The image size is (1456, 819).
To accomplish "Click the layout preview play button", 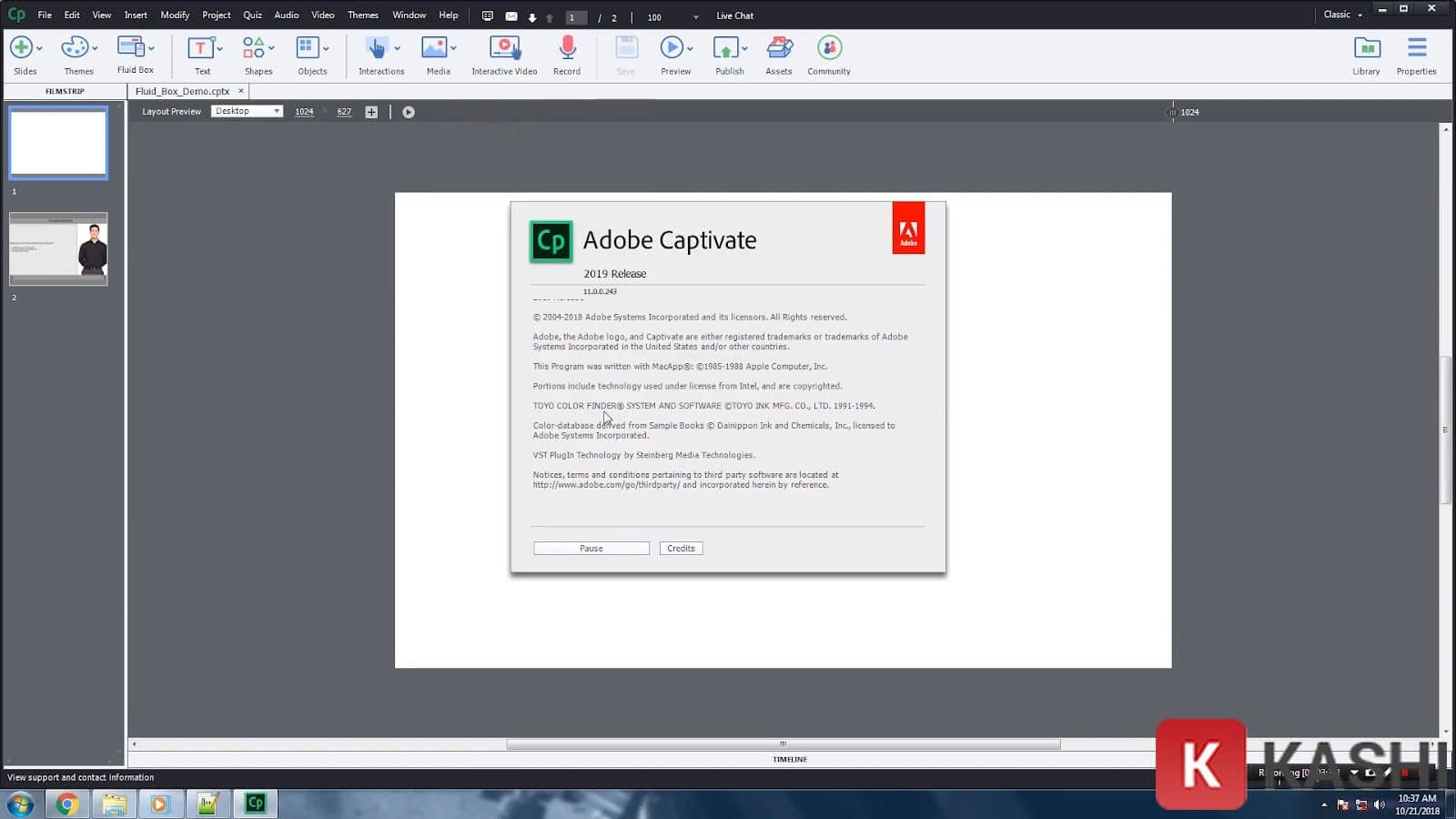I will click(x=409, y=112).
